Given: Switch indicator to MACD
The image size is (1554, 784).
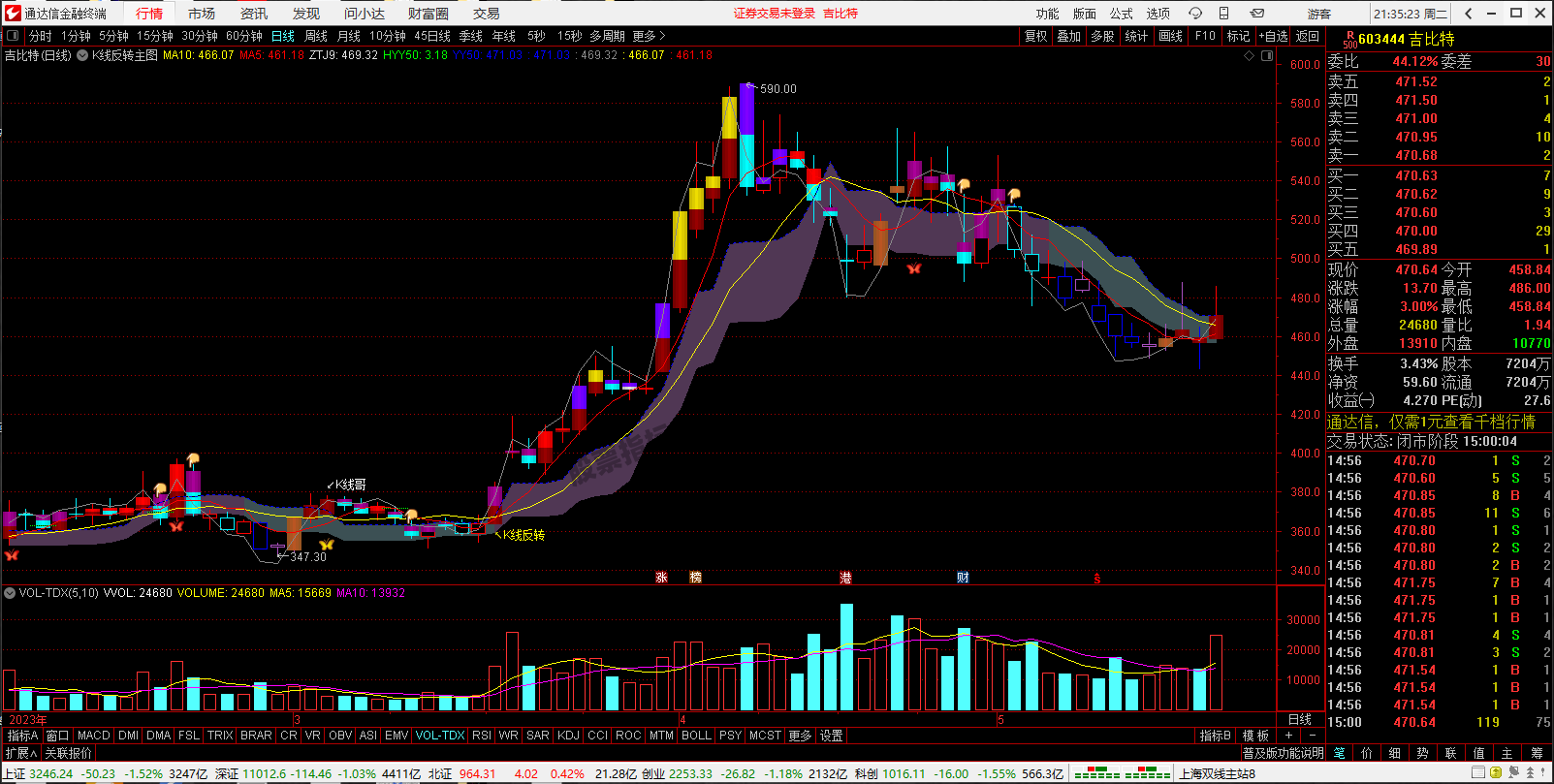Looking at the screenshot, I should pyautogui.click(x=94, y=736).
